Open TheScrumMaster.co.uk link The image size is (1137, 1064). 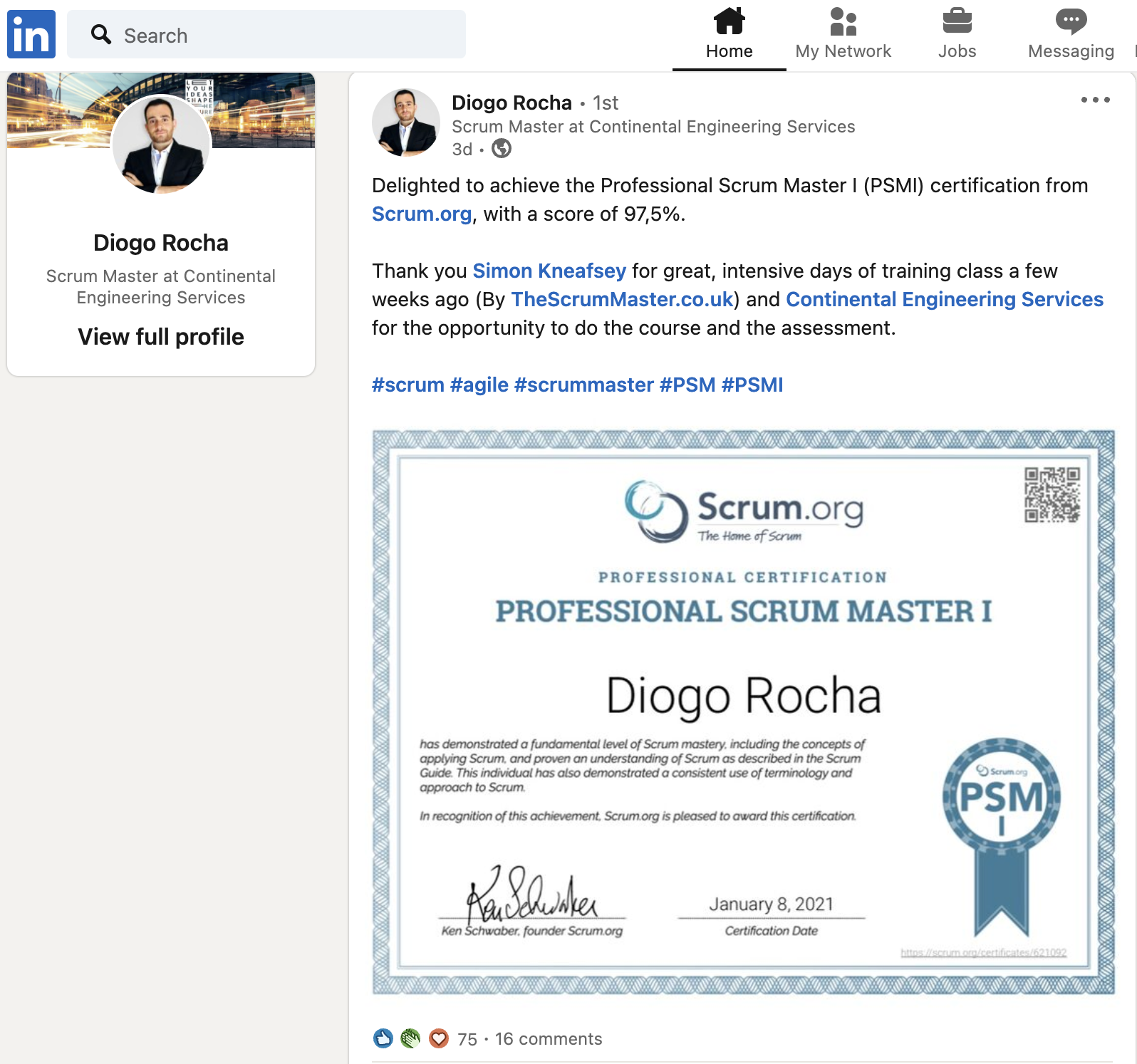(x=622, y=299)
